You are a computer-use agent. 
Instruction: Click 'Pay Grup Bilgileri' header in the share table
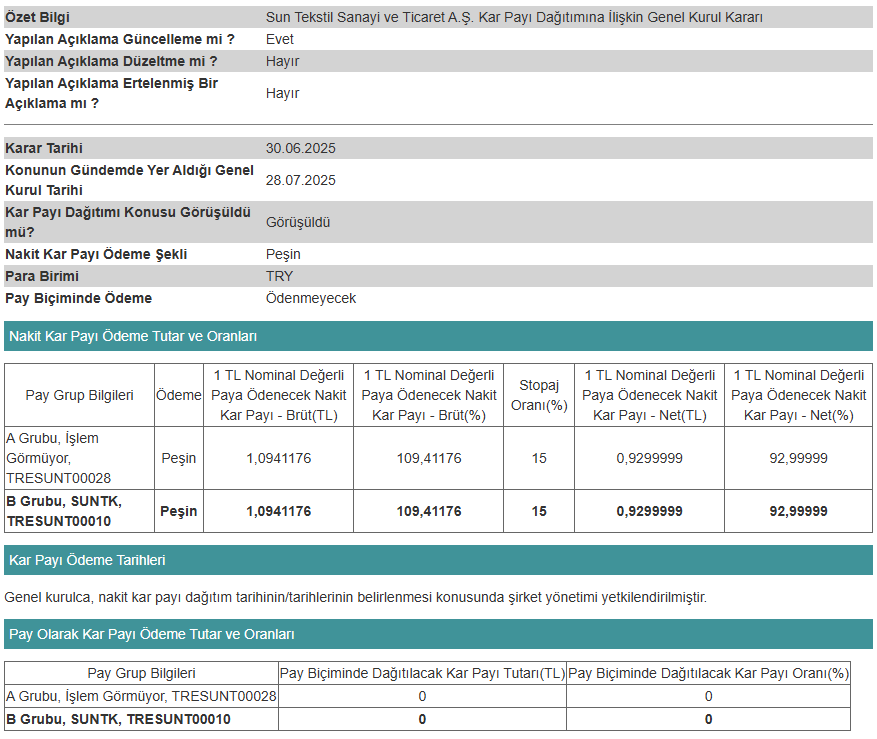142,674
